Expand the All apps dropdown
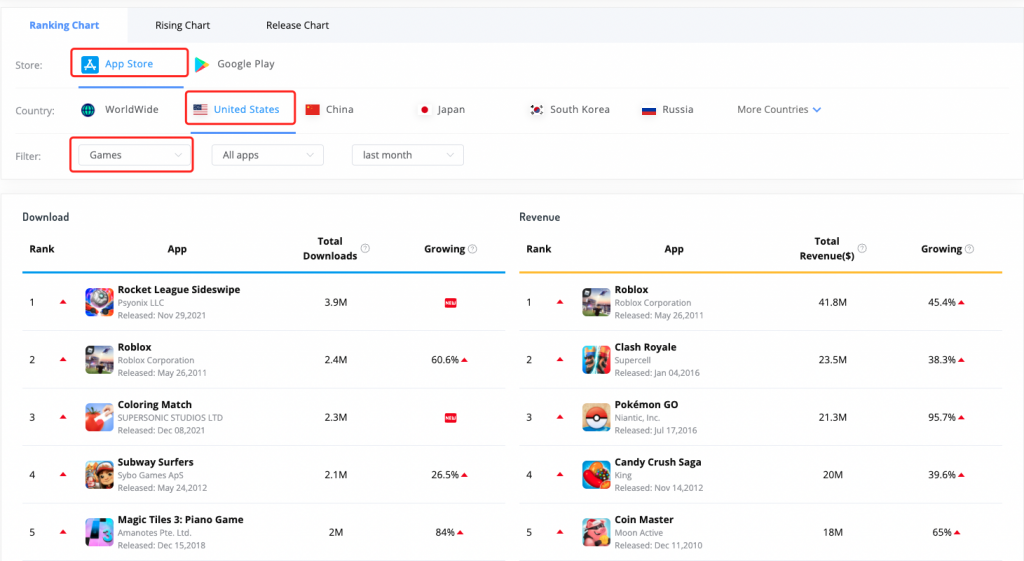The width and height of the screenshot is (1024, 561). click(x=268, y=155)
